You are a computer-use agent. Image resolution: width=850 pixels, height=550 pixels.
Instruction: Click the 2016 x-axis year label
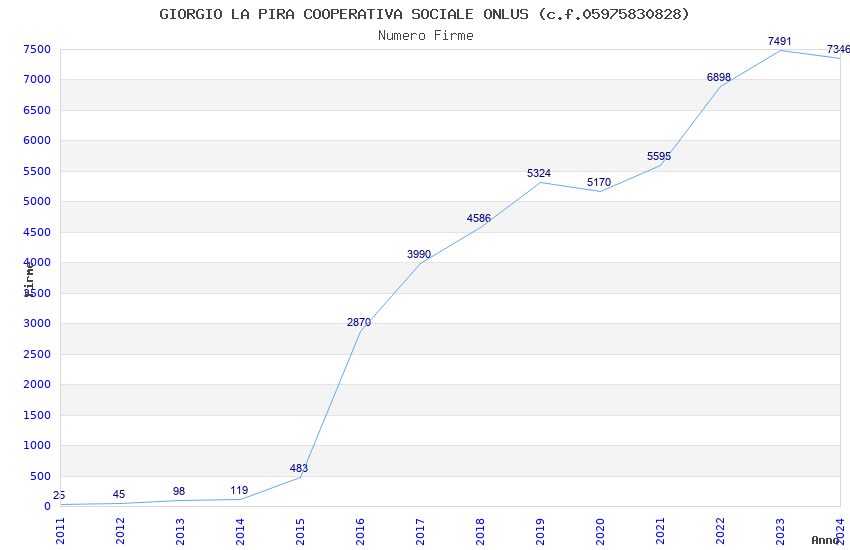tap(360, 532)
